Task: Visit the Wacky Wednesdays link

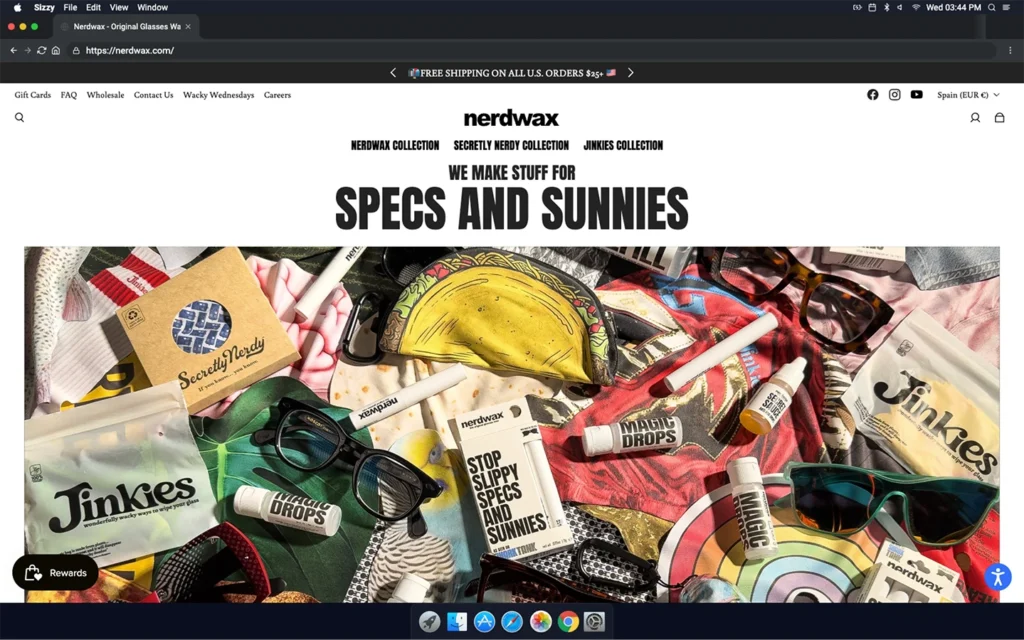Action: 218,95
